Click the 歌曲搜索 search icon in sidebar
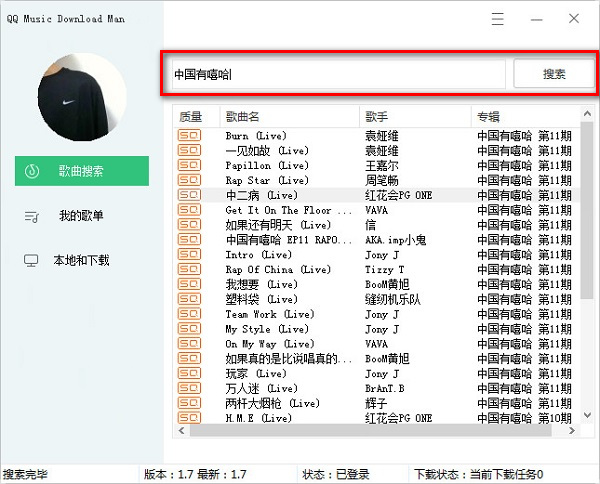This screenshot has width=600, height=484. click(x=33, y=171)
